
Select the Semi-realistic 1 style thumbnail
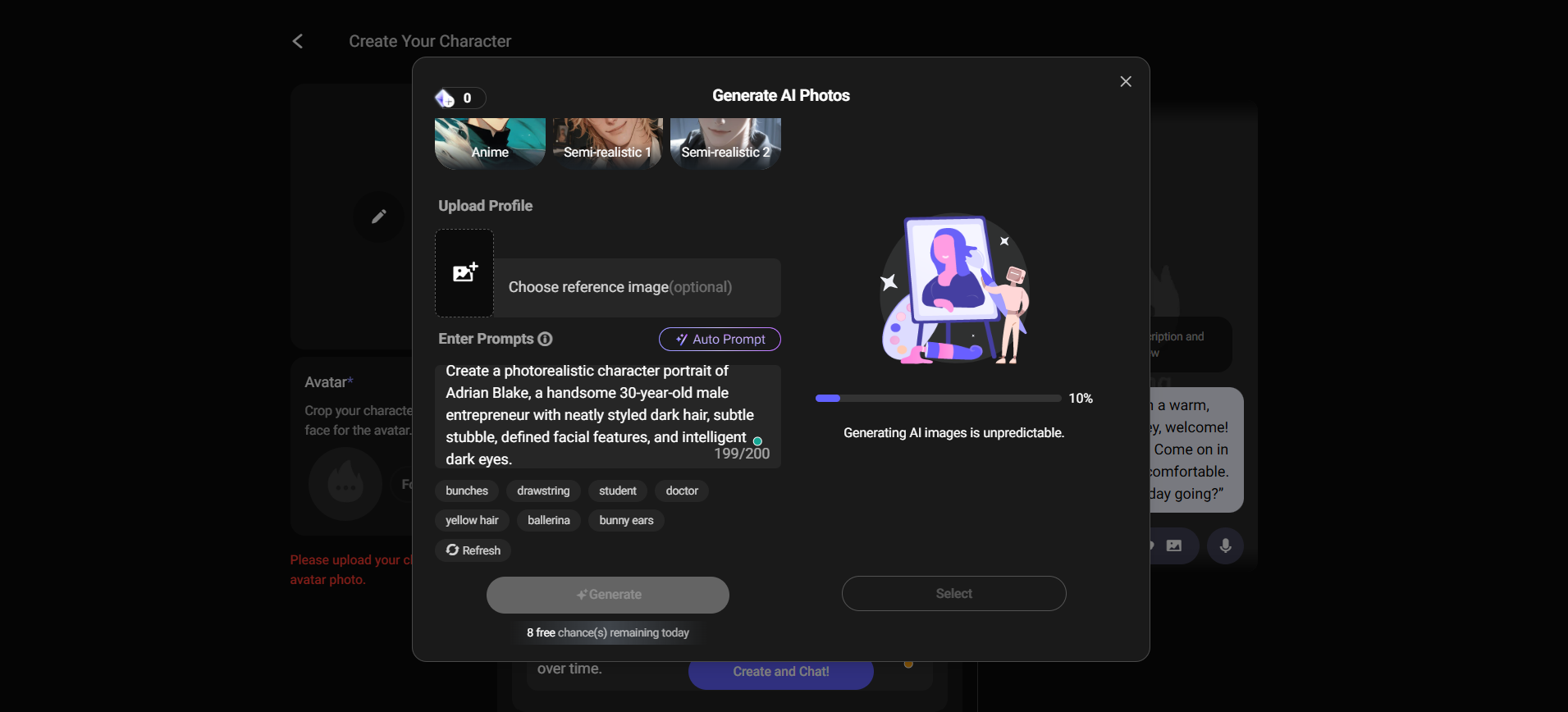[607, 144]
